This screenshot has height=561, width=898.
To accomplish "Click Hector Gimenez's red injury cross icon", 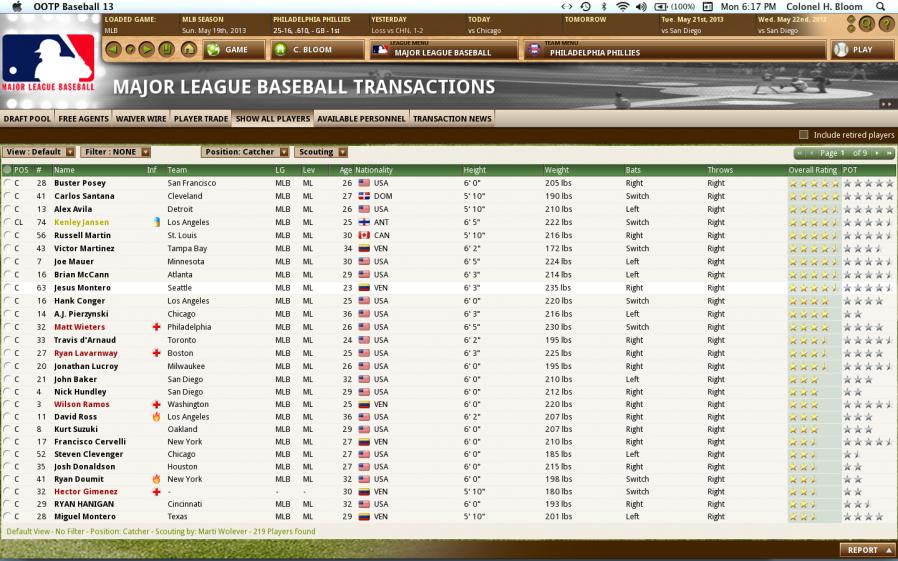I will (x=156, y=492).
